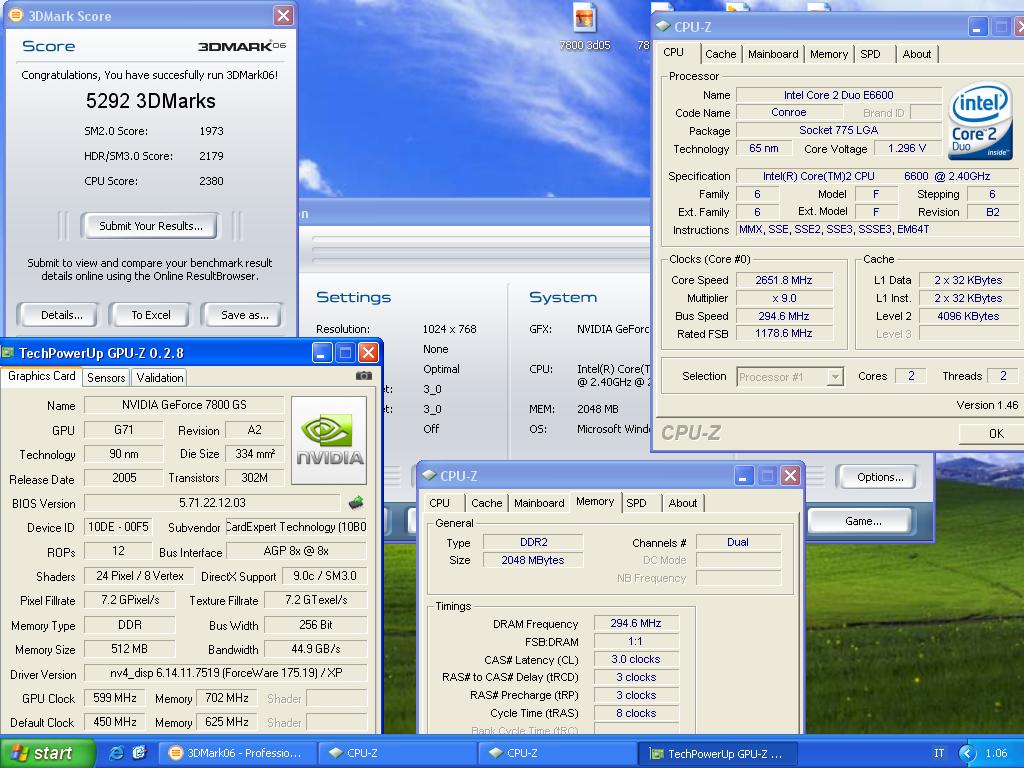The height and width of the screenshot is (768, 1024).
Task: Click the GPU-Z title bar icon
Action: click(x=8, y=353)
